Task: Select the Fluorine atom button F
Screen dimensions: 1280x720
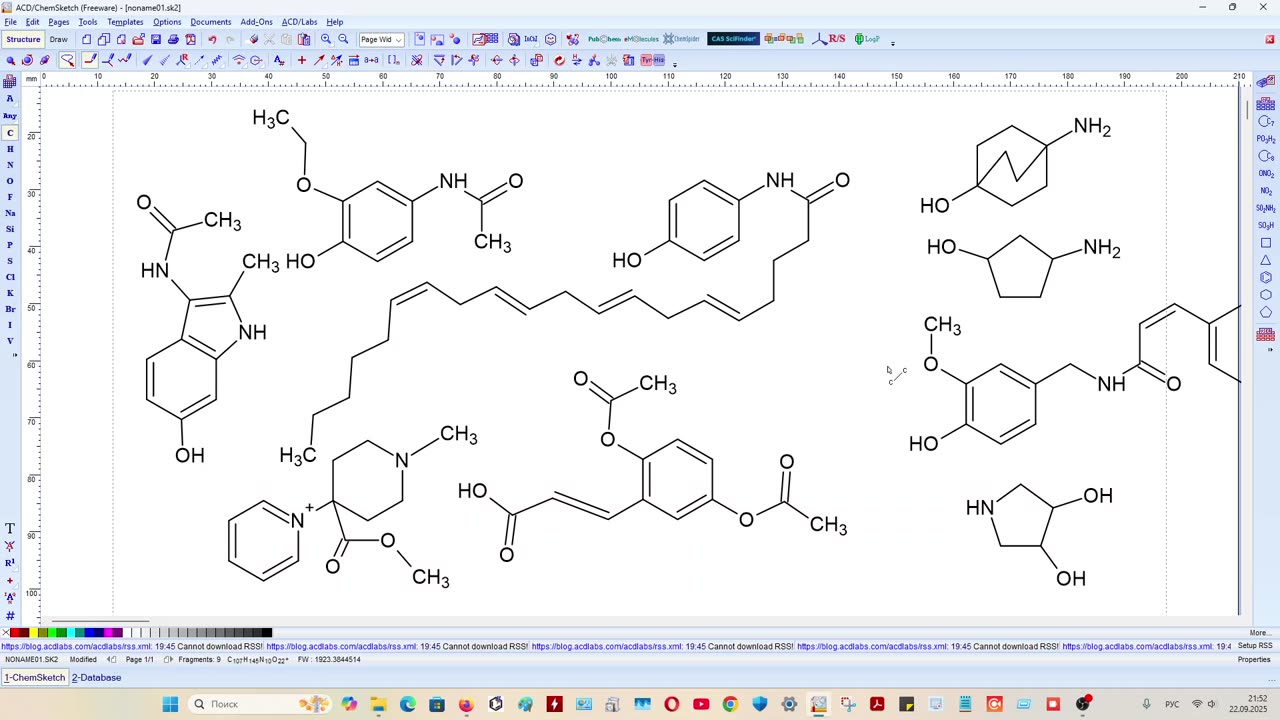Action: click(10, 197)
